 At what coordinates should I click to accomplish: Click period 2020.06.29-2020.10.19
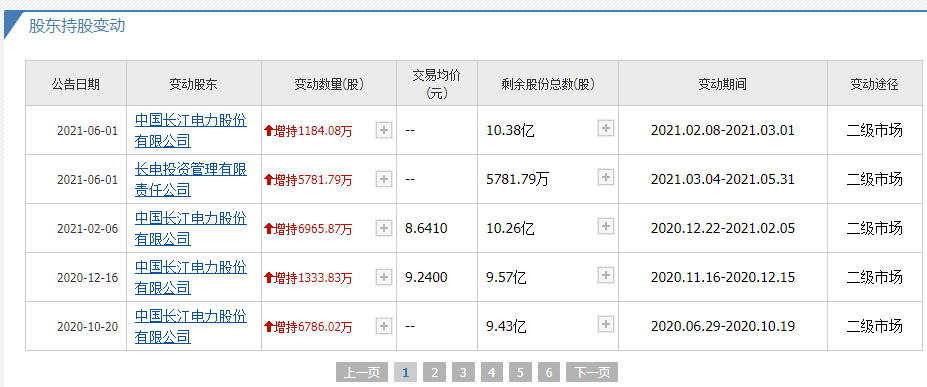click(722, 327)
